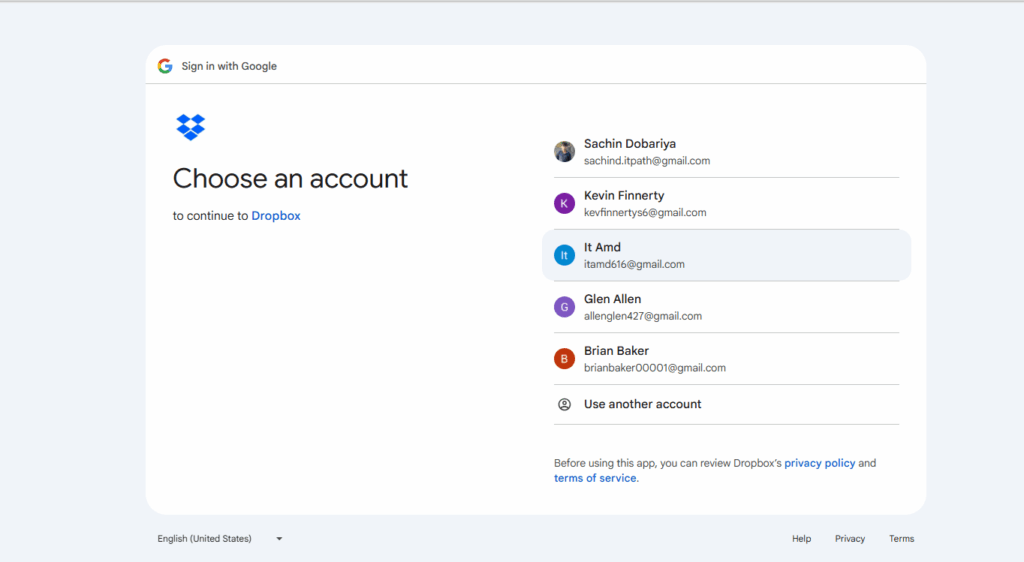Screen dimensions: 1024x562
Task: Click the person icon beside Use another account
Action: point(564,405)
